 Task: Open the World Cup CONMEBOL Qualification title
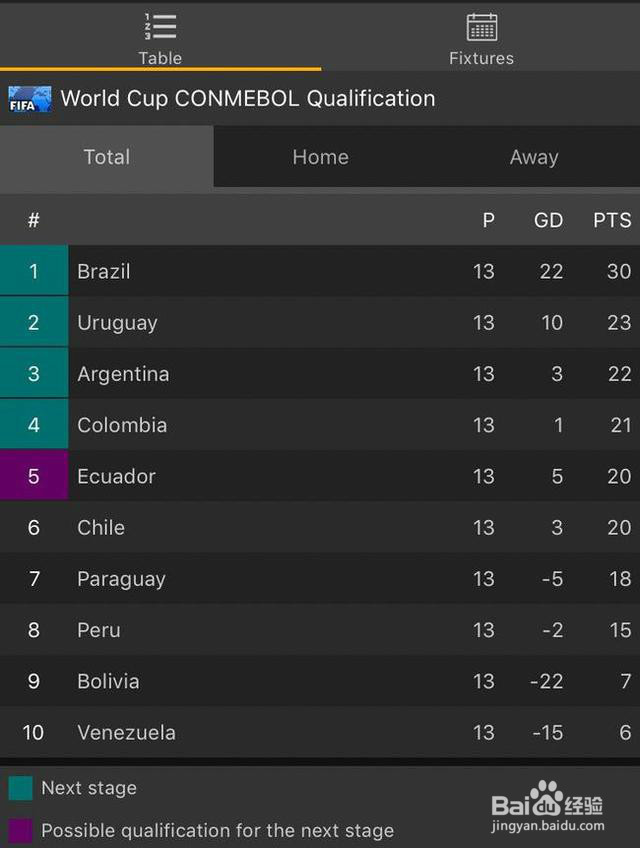(x=248, y=99)
